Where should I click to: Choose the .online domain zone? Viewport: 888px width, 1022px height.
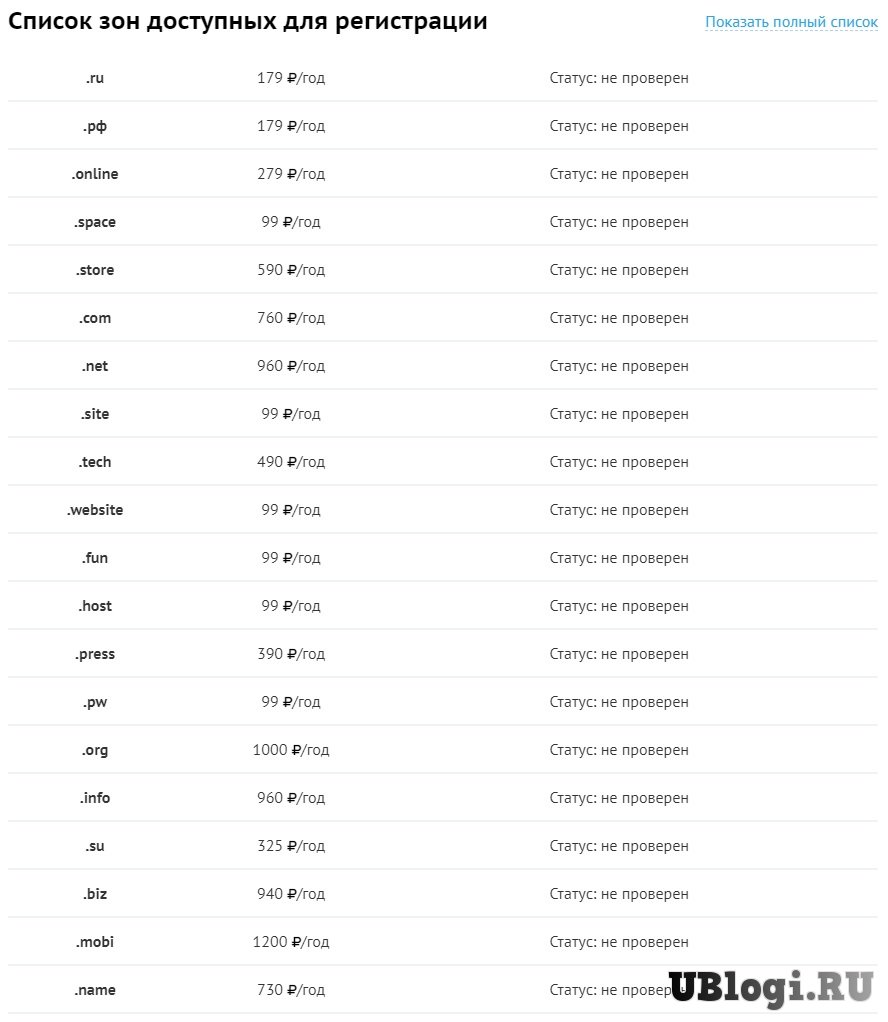(95, 174)
